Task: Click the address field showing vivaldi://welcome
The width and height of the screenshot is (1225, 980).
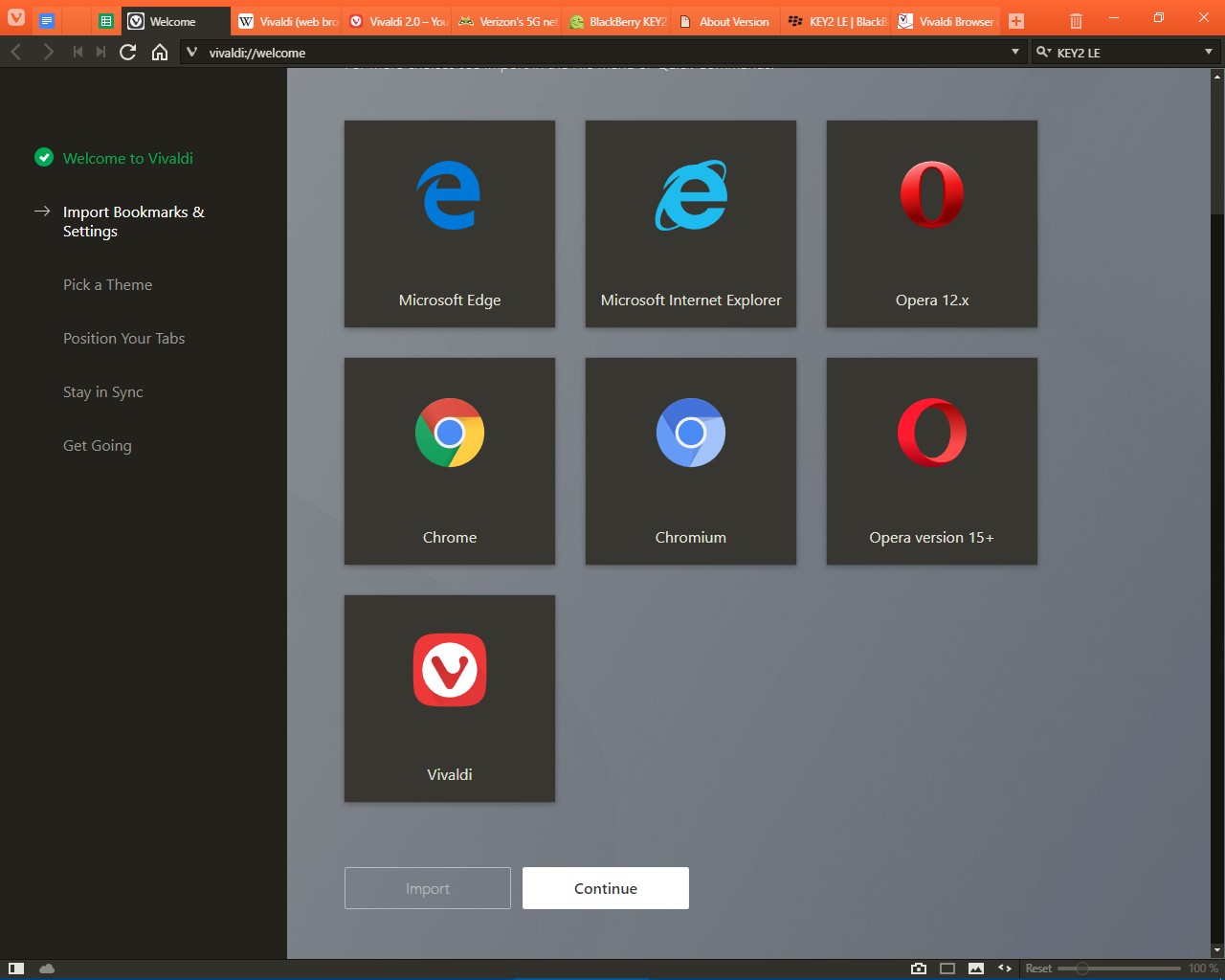Action: (x=603, y=52)
